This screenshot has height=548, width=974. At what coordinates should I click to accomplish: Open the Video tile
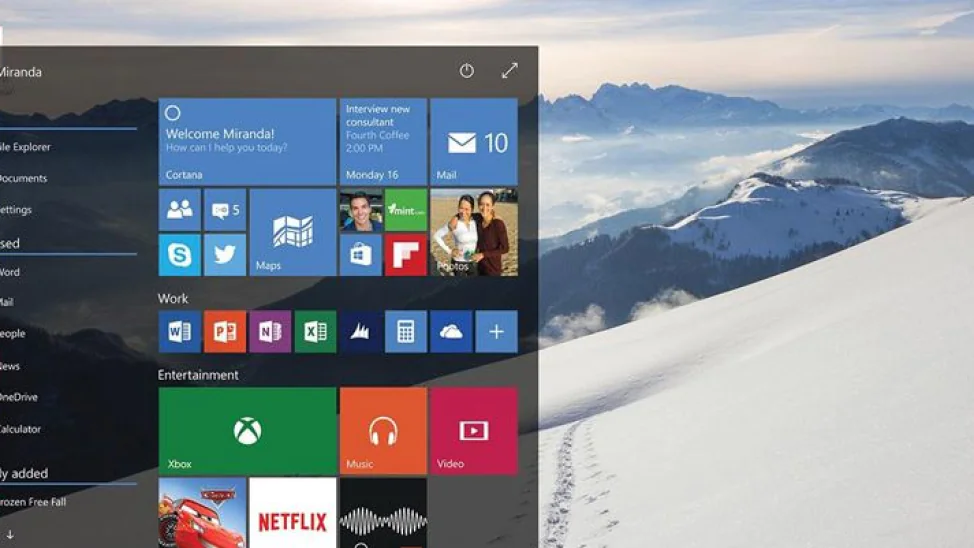pos(474,431)
